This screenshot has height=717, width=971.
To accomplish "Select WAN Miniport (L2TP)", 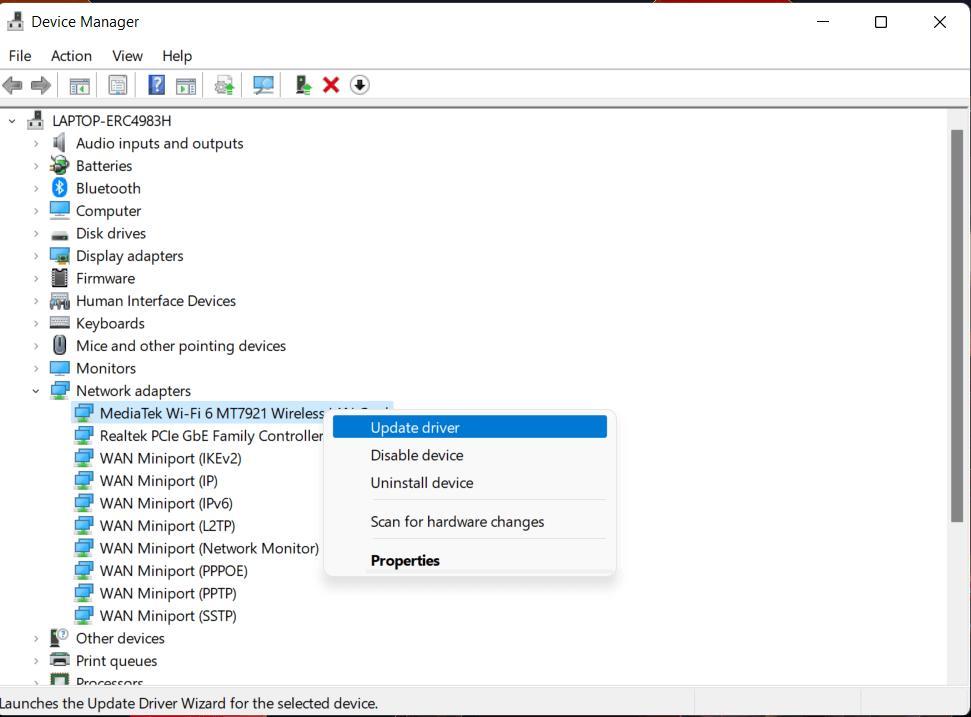I will tap(167, 526).
